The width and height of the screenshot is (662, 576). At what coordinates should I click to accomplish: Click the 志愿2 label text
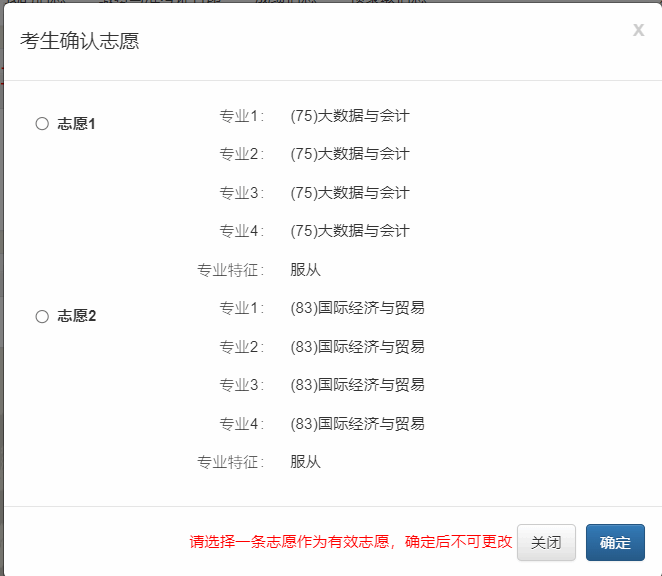coord(77,316)
